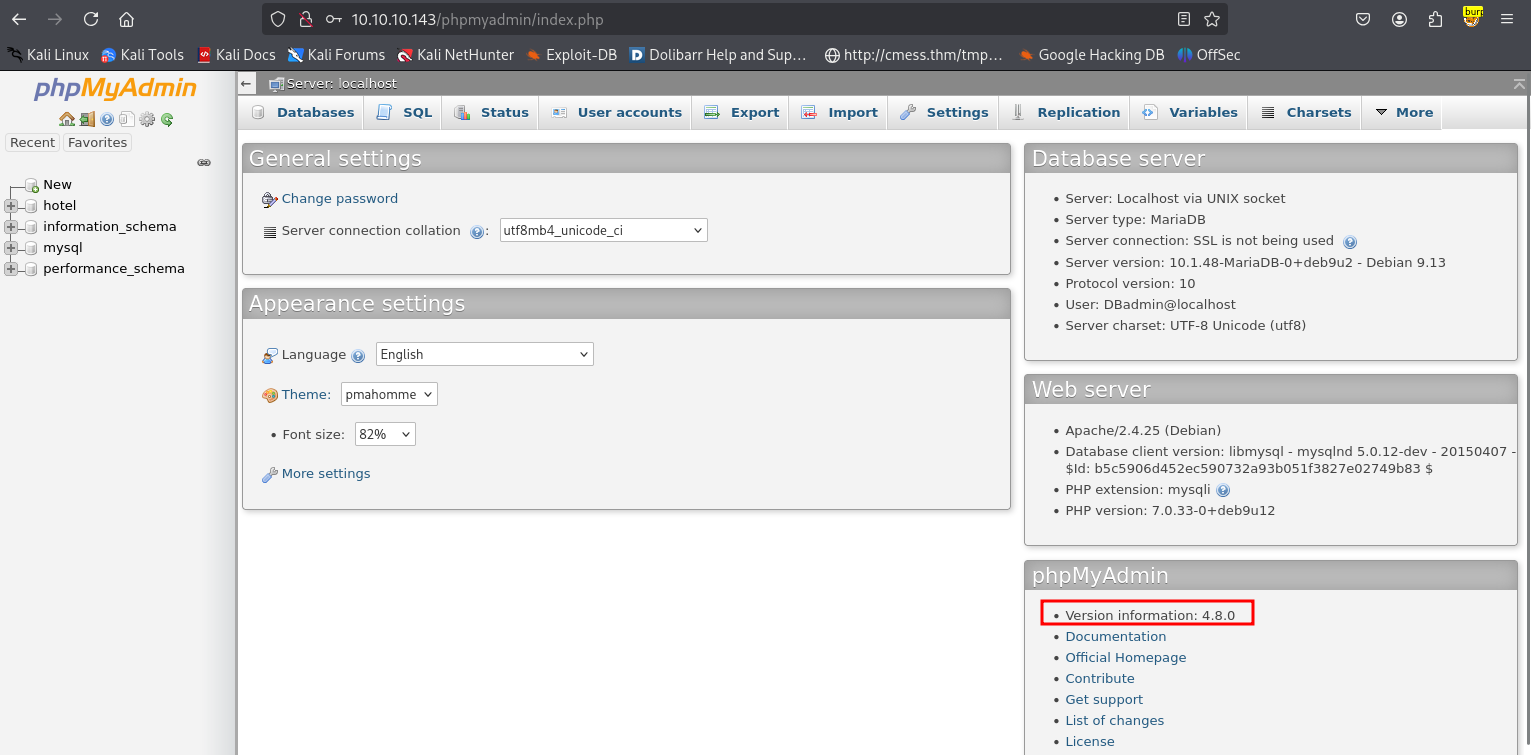Open the Theme dropdown showing pmahomme
Screen dimensions: 1531x755
(x=389, y=394)
